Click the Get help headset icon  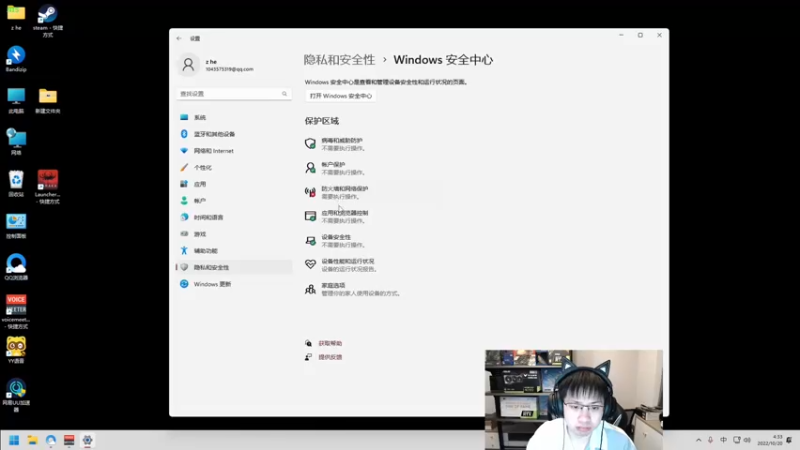[x=308, y=343]
